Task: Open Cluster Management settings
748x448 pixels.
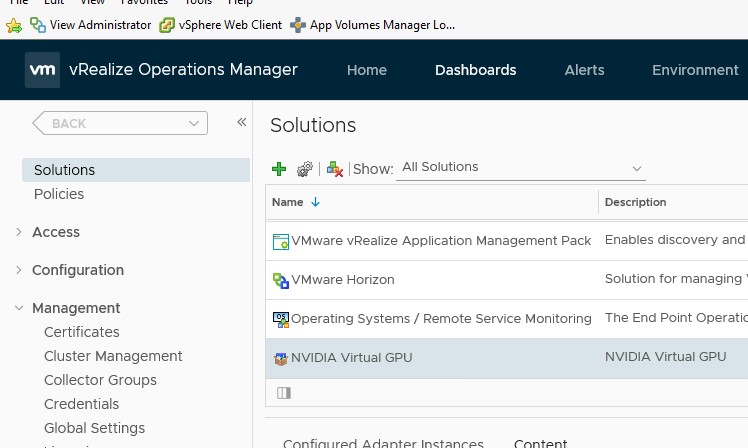Action: [113, 356]
